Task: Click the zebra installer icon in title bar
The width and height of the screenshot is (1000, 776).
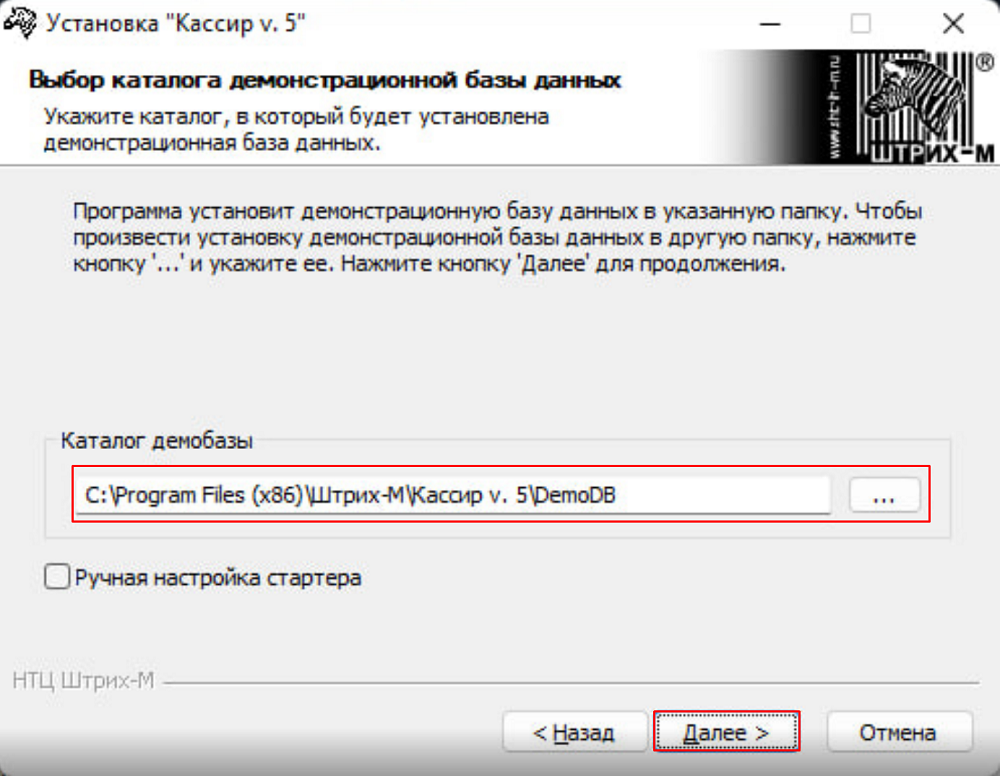Action: click(20, 24)
